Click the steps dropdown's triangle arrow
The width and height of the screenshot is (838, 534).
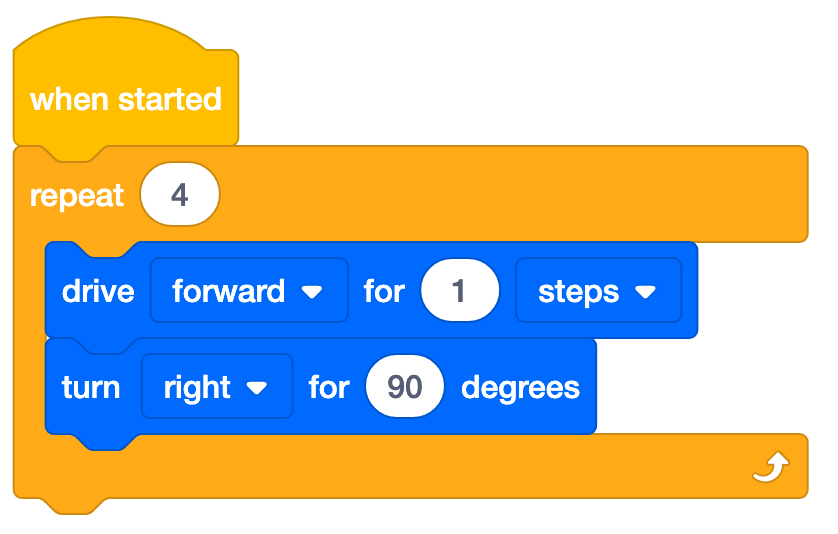(645, 292)
